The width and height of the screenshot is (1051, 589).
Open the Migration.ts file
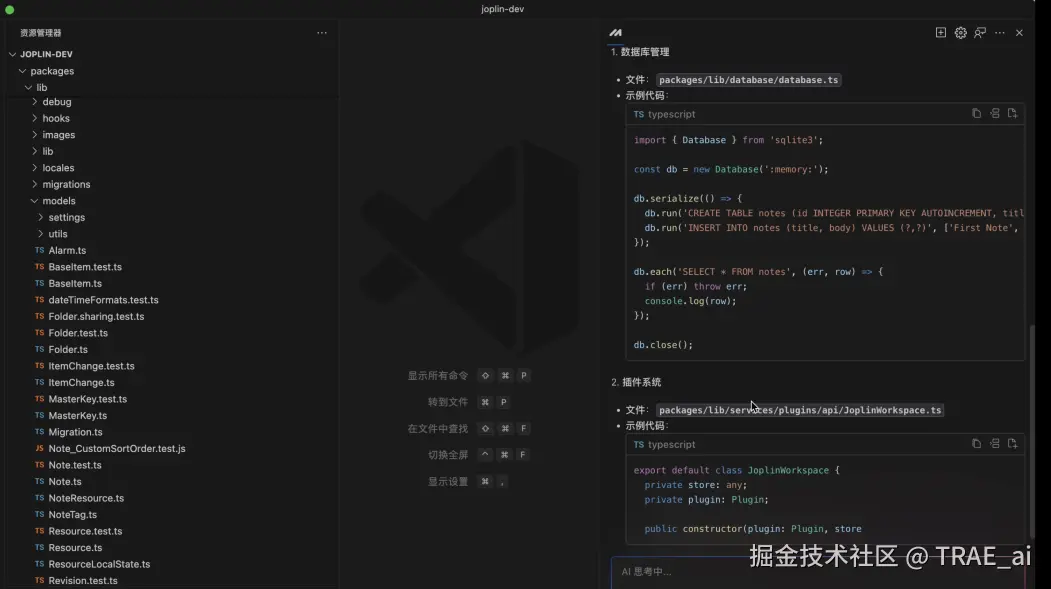pyautogui.click(x=75, y=432)
